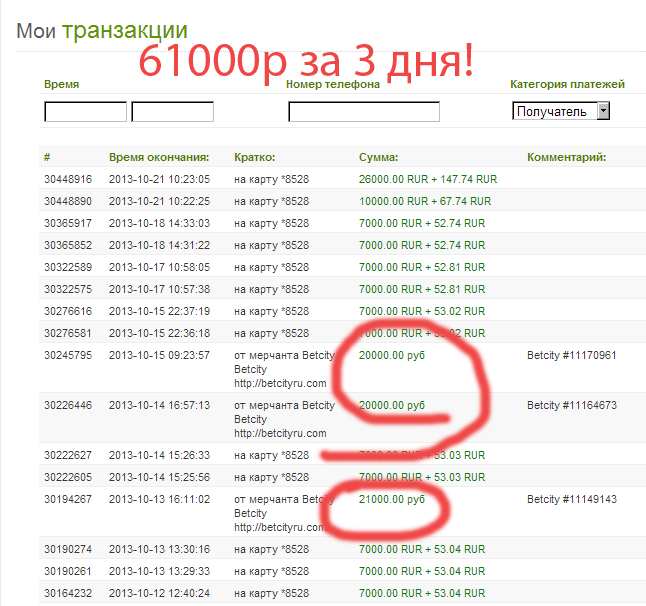Image resolution: width=646 pixels, height=606 pixels.
Task: Click the # column header
Action: tap(47, 157)
